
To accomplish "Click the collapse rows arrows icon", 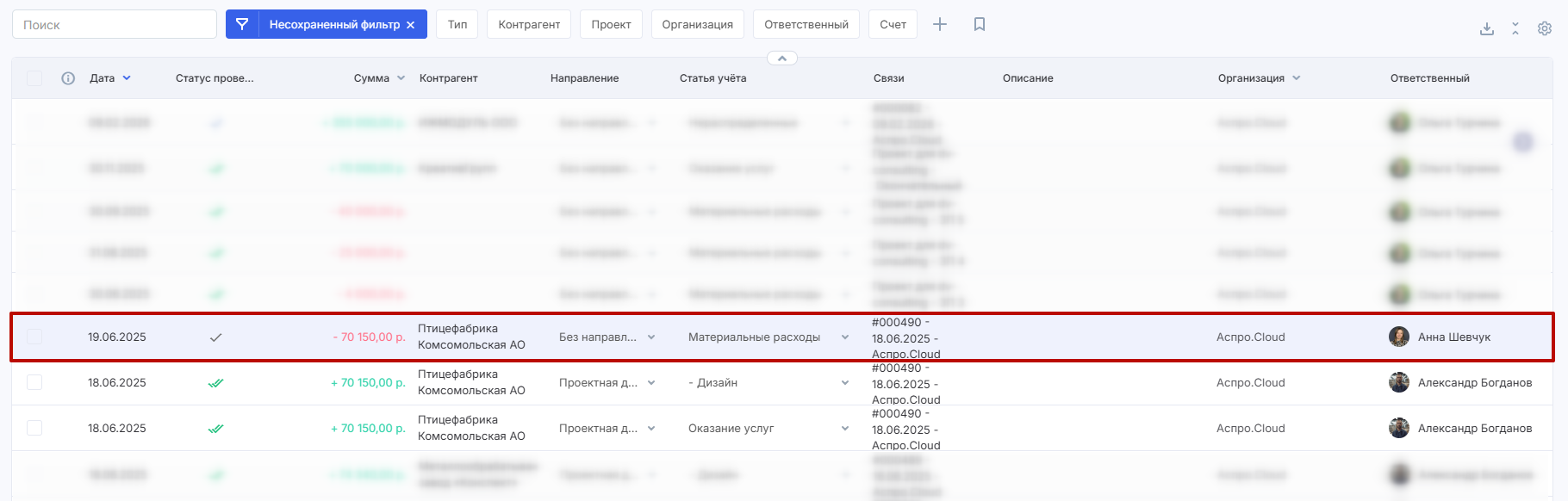I will click(x=1515, y=28).
